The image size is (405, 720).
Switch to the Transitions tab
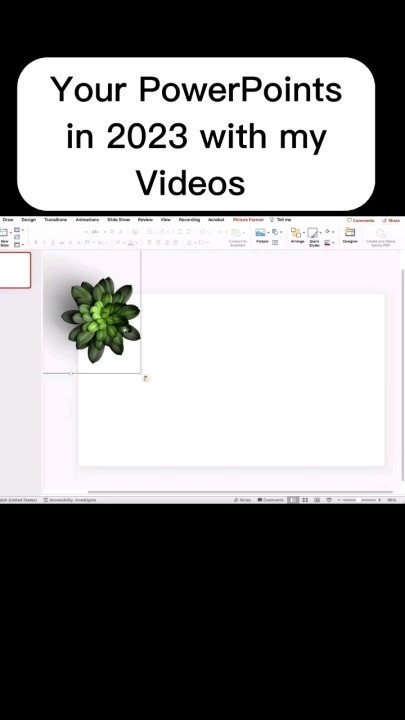(56, 220)
